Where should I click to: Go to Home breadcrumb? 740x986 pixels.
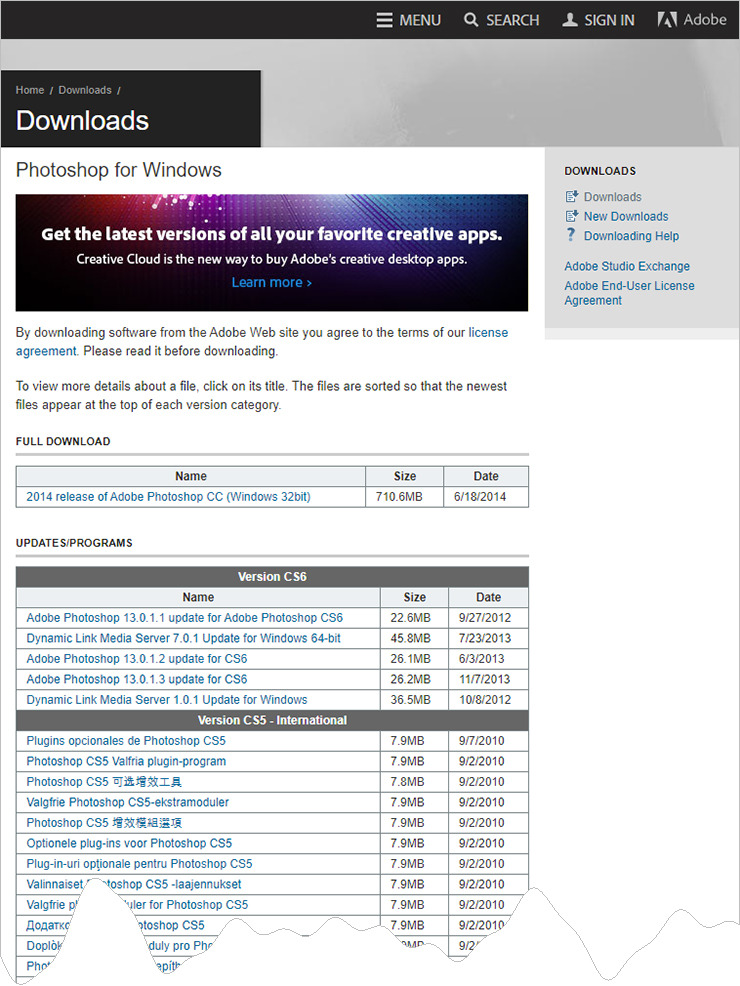tap(30, 90)
